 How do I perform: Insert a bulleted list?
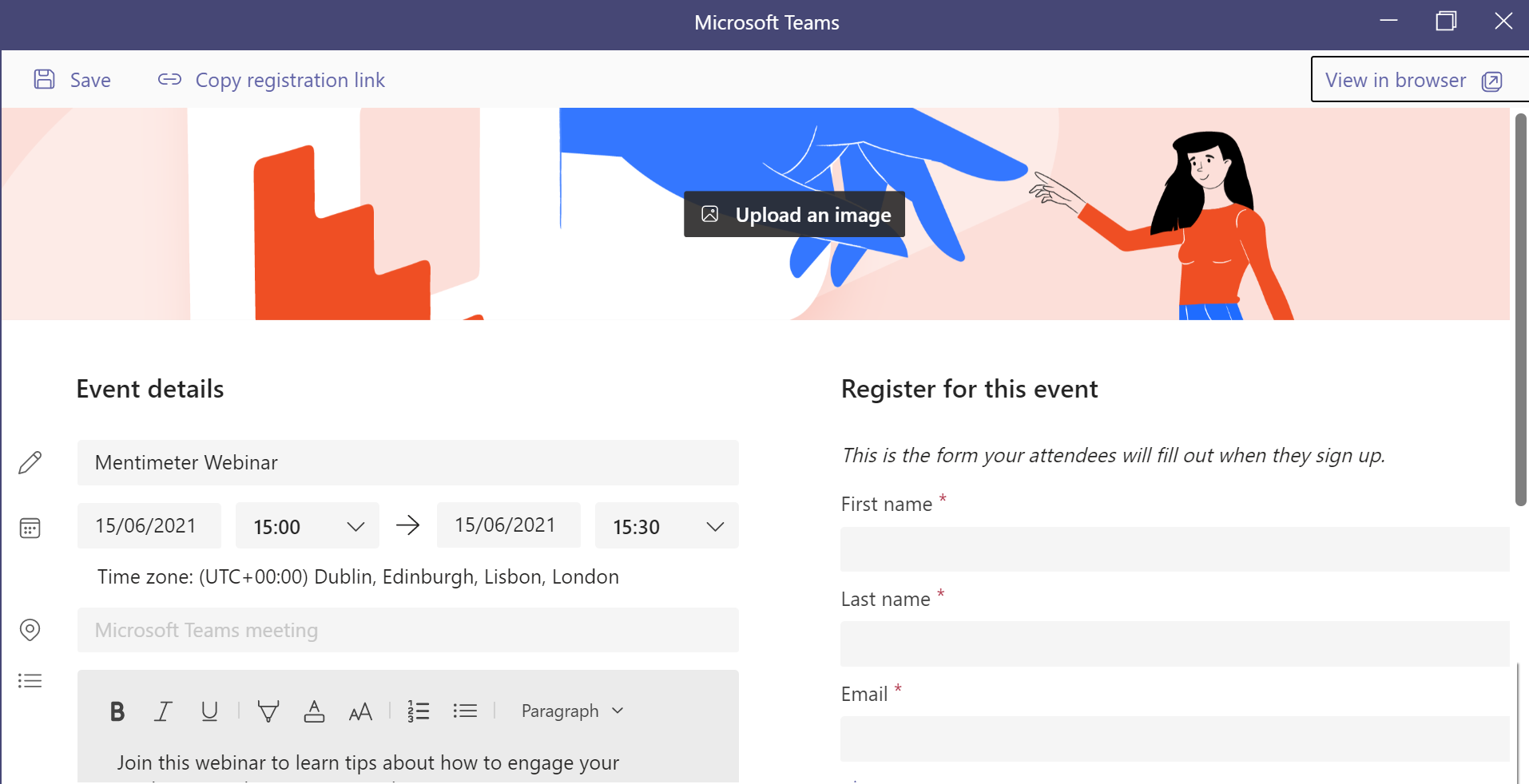(465, 711)
